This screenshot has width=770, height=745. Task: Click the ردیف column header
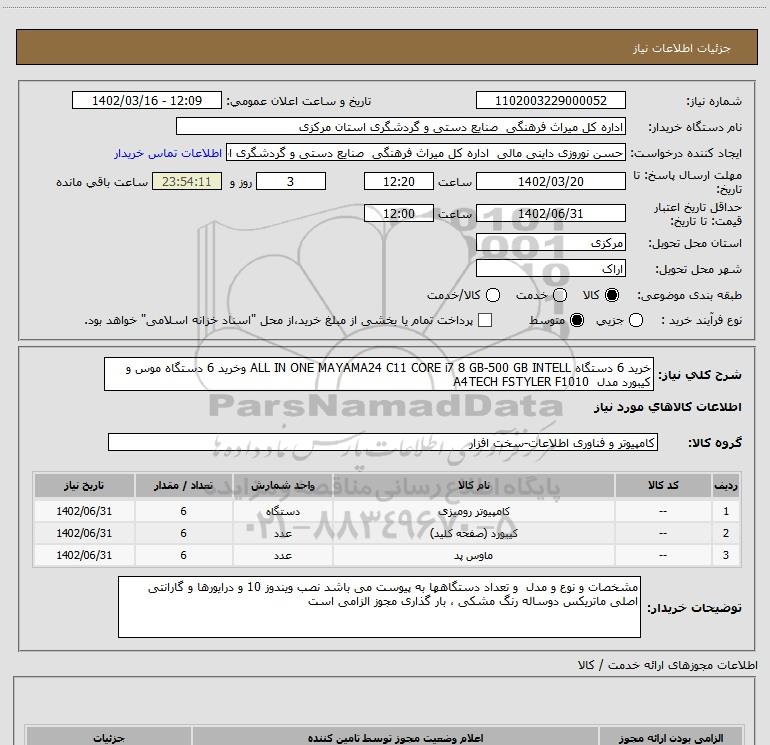pyautogui.click(x=726, y=485)
